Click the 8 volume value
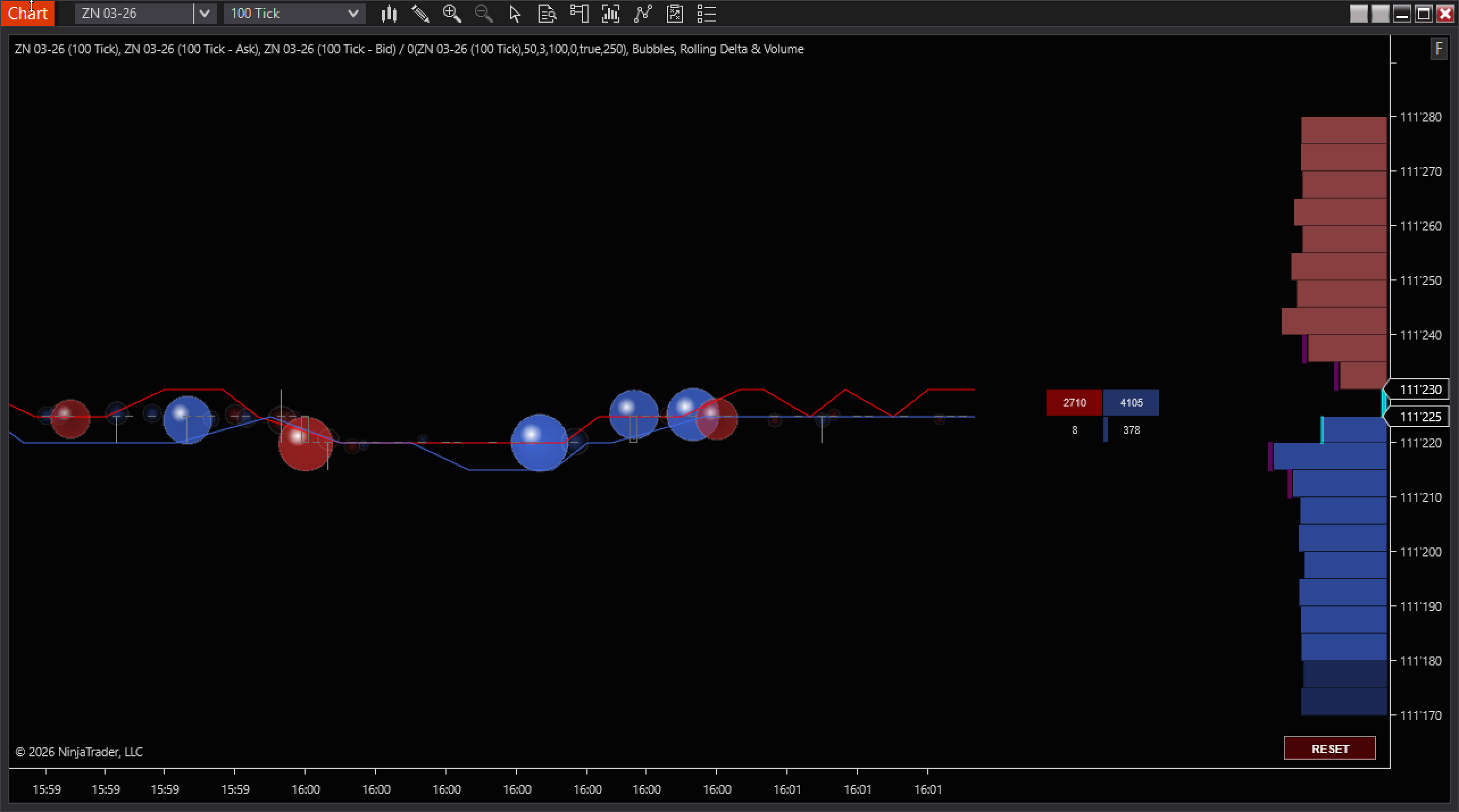 tap(1074, 430)
